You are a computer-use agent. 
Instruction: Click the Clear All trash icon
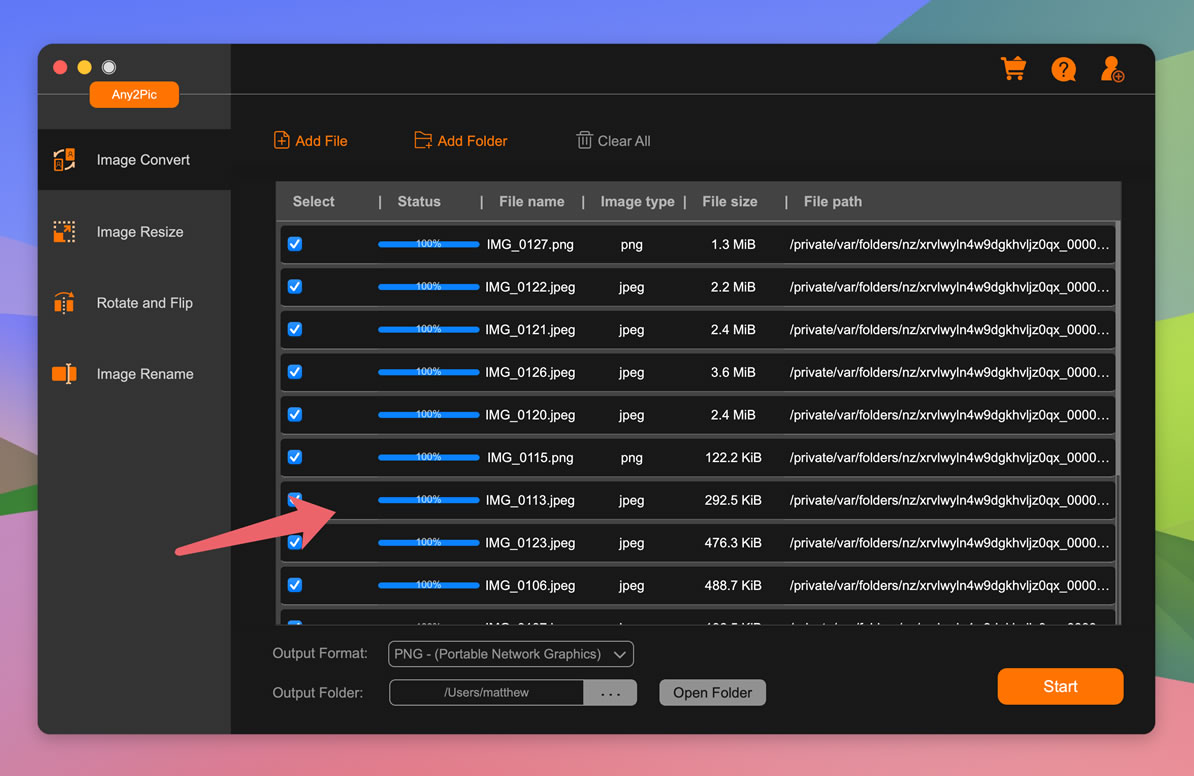[x=584, y=140]
